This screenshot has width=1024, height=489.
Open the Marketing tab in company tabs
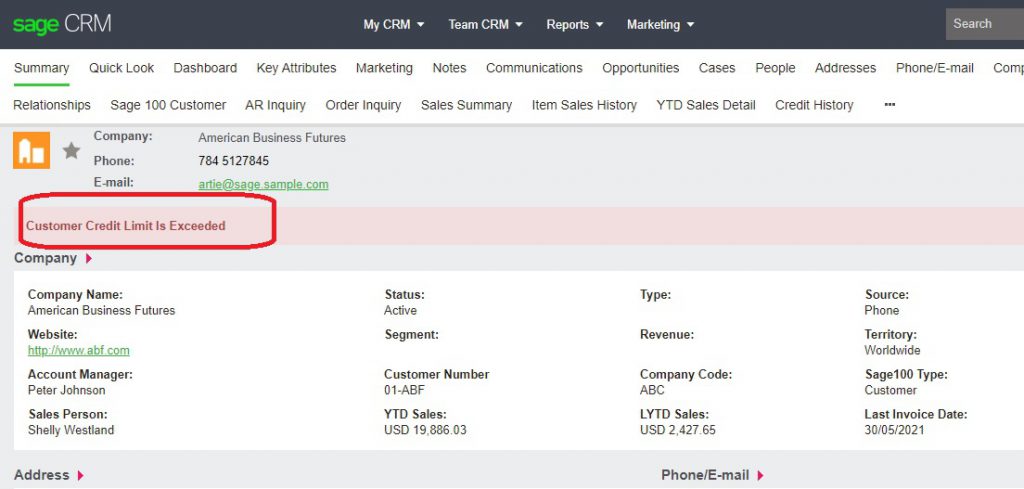(x=384, y=68)
